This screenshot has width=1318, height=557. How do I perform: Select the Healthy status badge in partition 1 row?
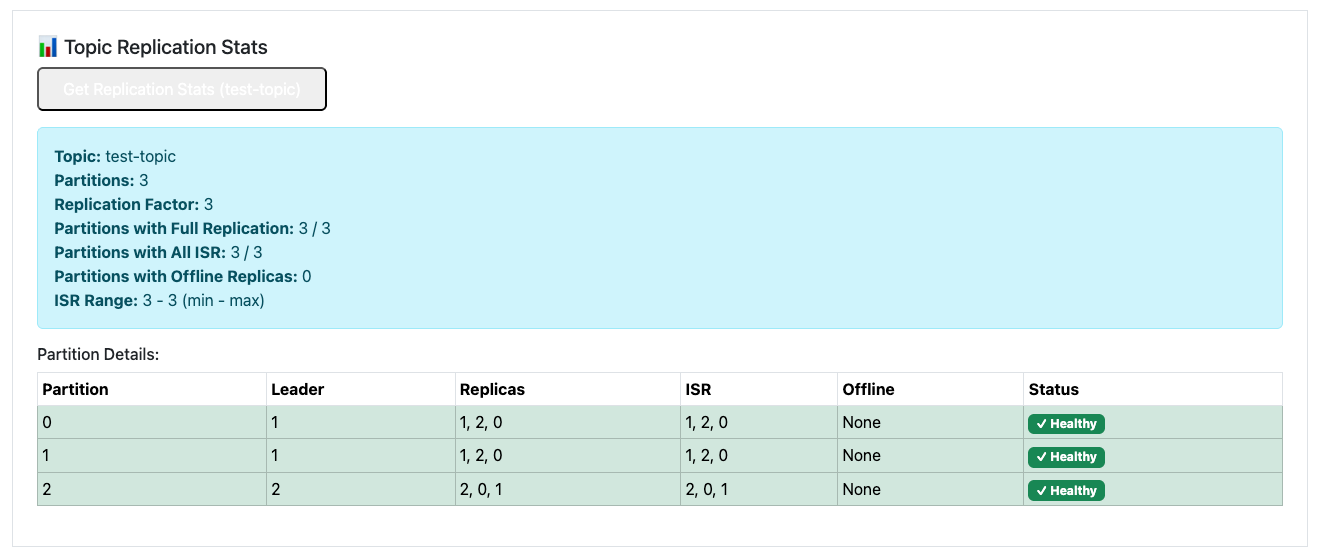(x=1066, y=457)
